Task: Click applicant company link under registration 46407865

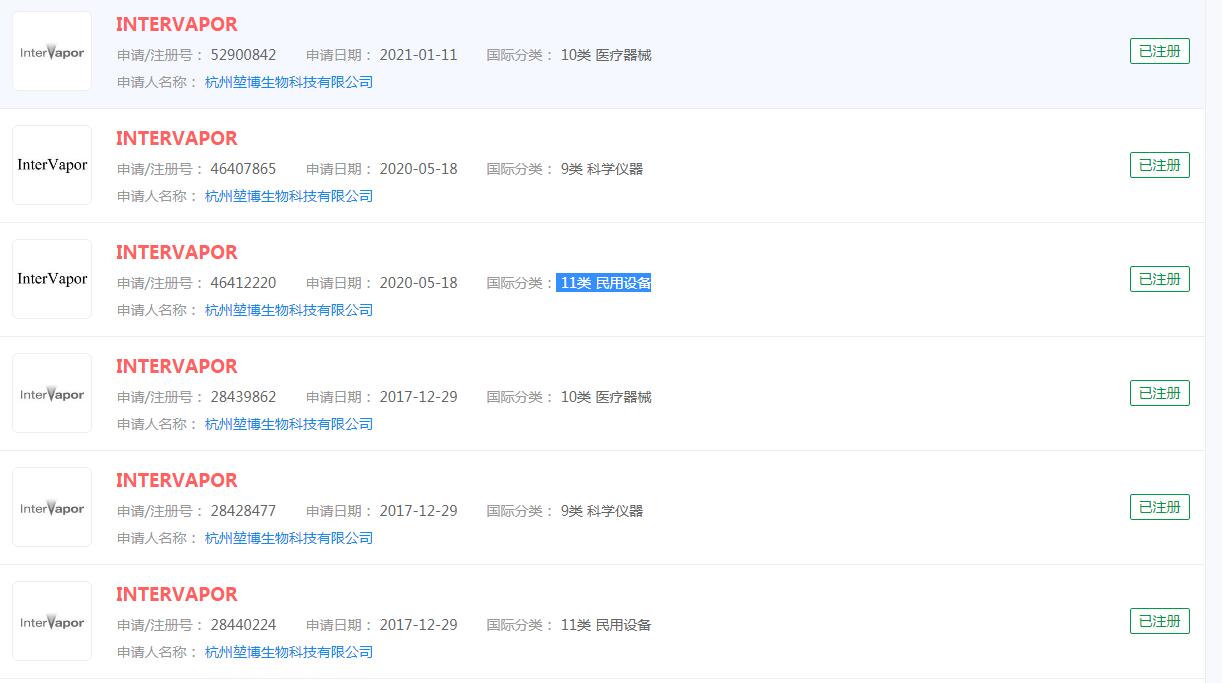Action: (289, 196)
